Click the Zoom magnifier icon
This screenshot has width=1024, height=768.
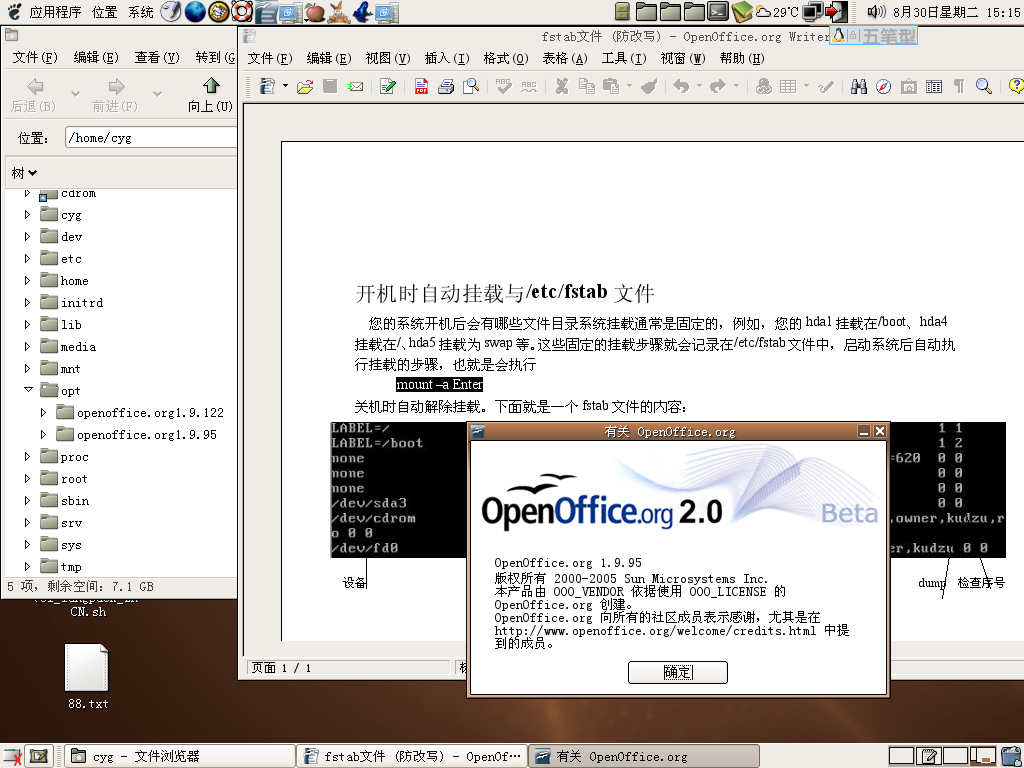(x=984, y=86)
